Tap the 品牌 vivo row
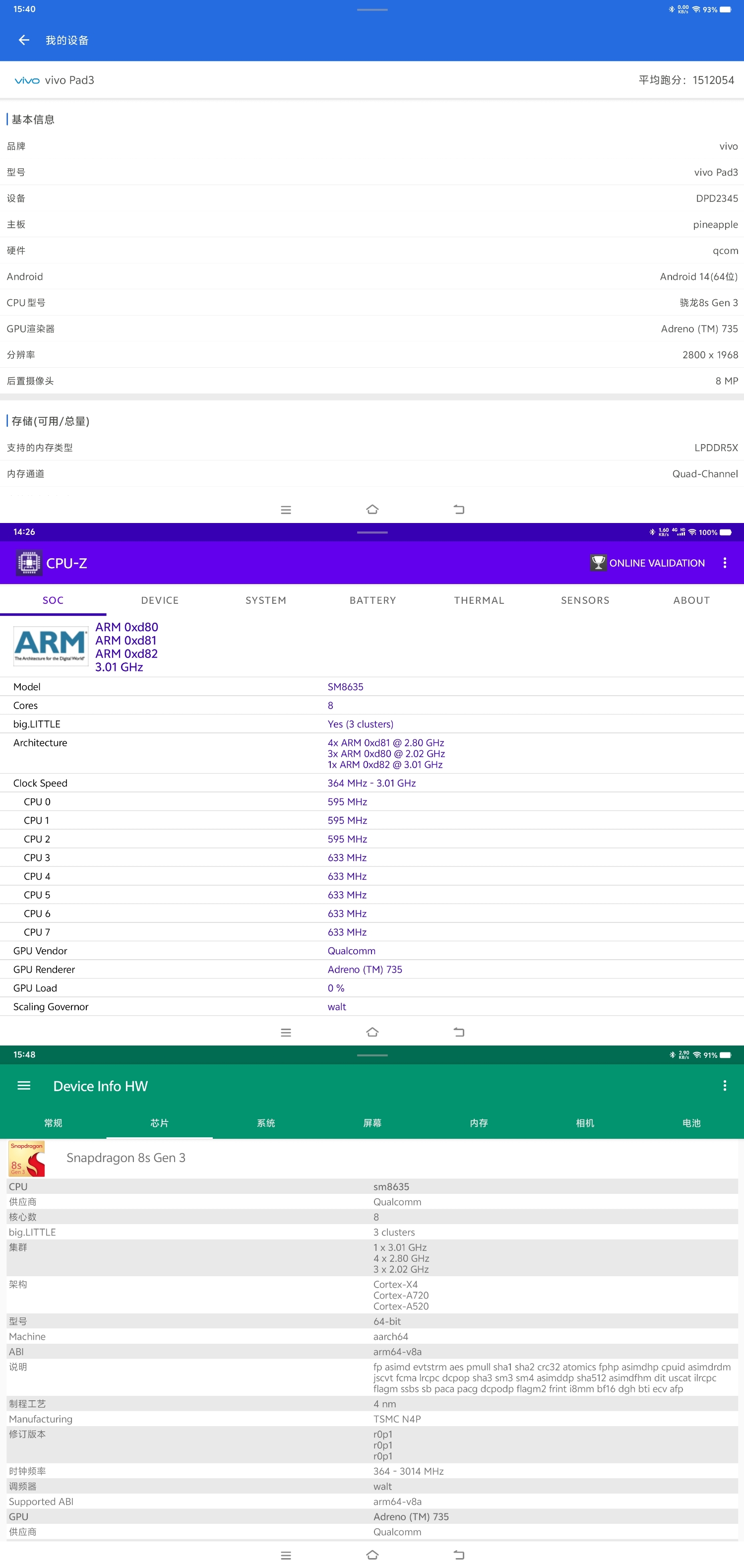 pyautogui.click(x=372, y=146)
